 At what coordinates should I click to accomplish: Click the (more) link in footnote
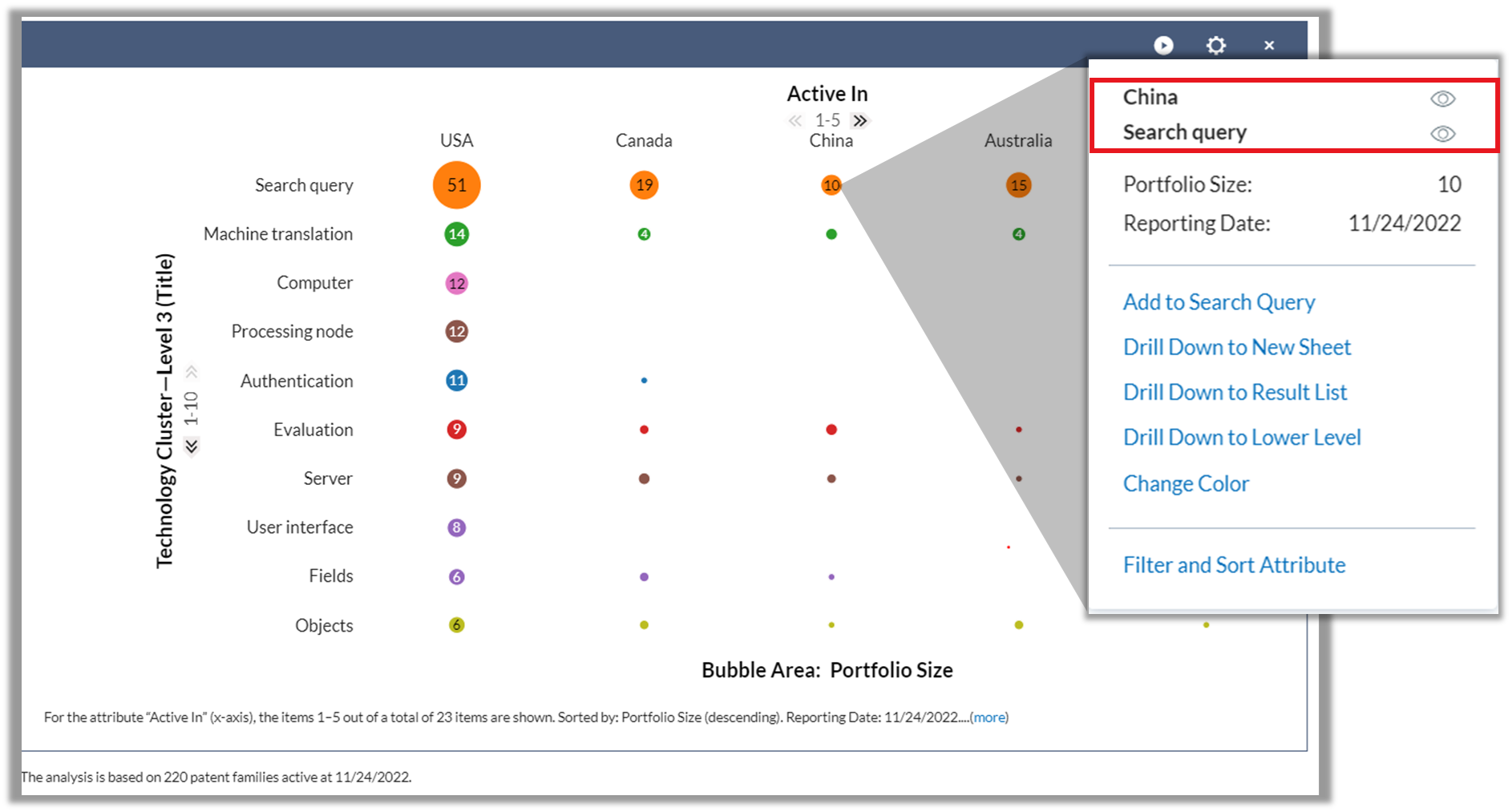(989, 717)
